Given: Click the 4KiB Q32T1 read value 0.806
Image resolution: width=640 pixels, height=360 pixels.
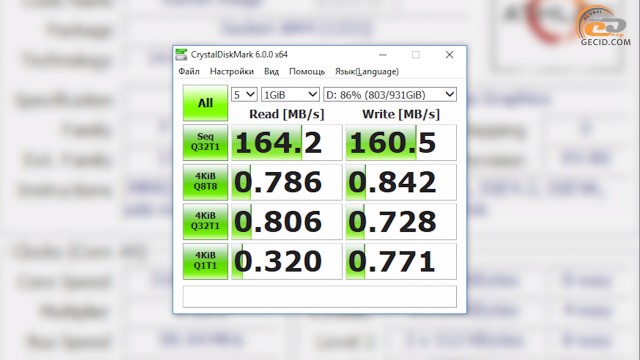Looking at the screenshot, I should 287,222.
